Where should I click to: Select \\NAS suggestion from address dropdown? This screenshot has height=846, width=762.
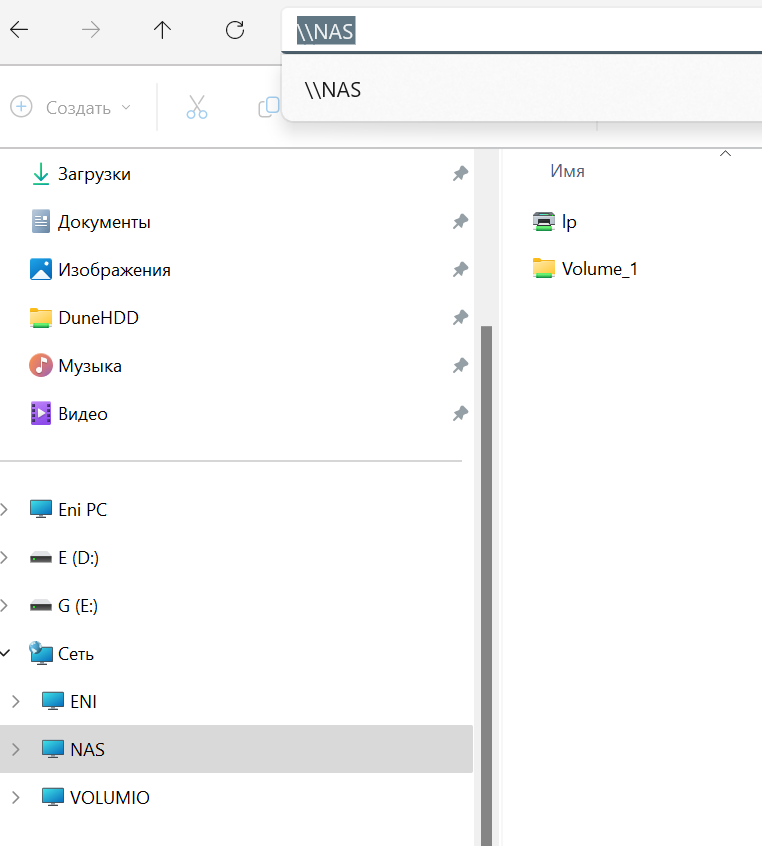tap(333, 90)
